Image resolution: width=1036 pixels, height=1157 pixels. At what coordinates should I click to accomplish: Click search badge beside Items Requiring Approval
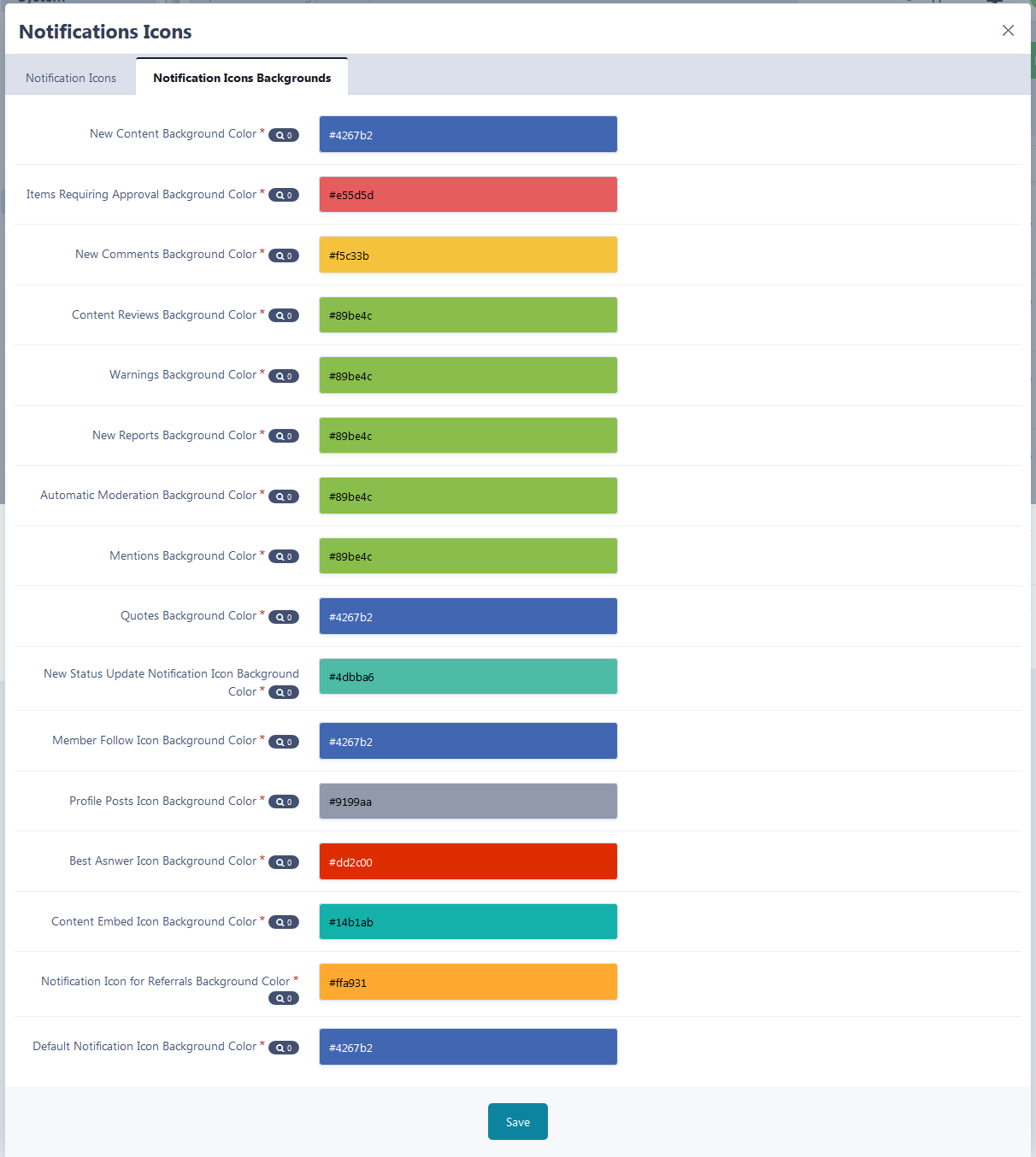tap(284, 195)
